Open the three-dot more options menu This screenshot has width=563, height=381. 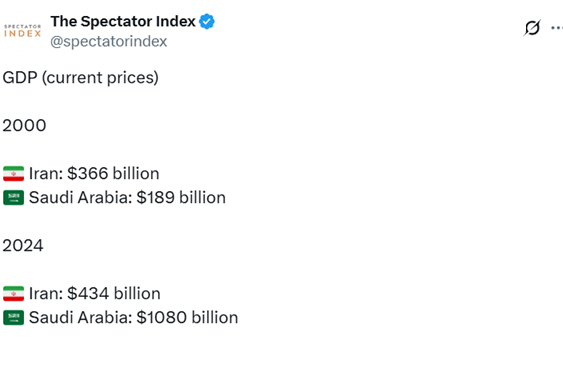click(x=557, y=28)
